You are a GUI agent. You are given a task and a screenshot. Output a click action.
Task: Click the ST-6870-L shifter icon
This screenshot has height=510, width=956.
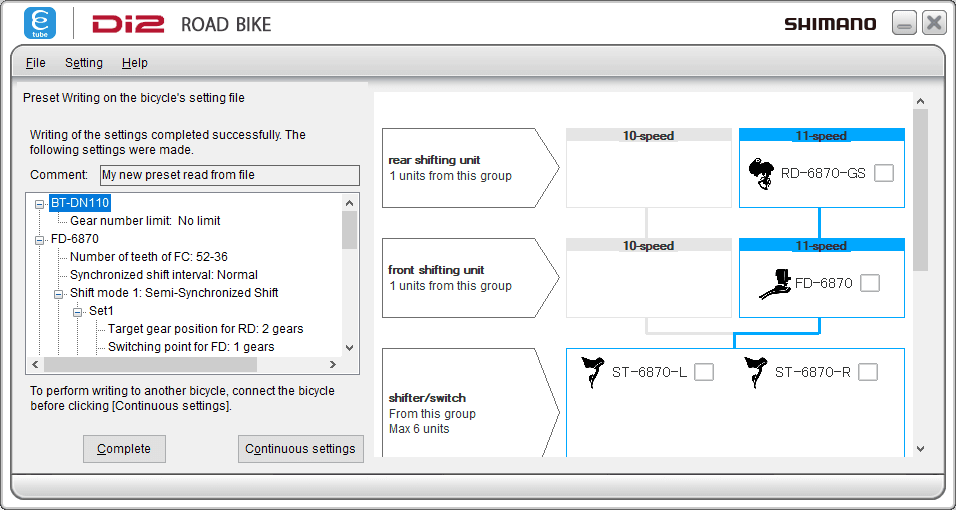pos(593,372)
